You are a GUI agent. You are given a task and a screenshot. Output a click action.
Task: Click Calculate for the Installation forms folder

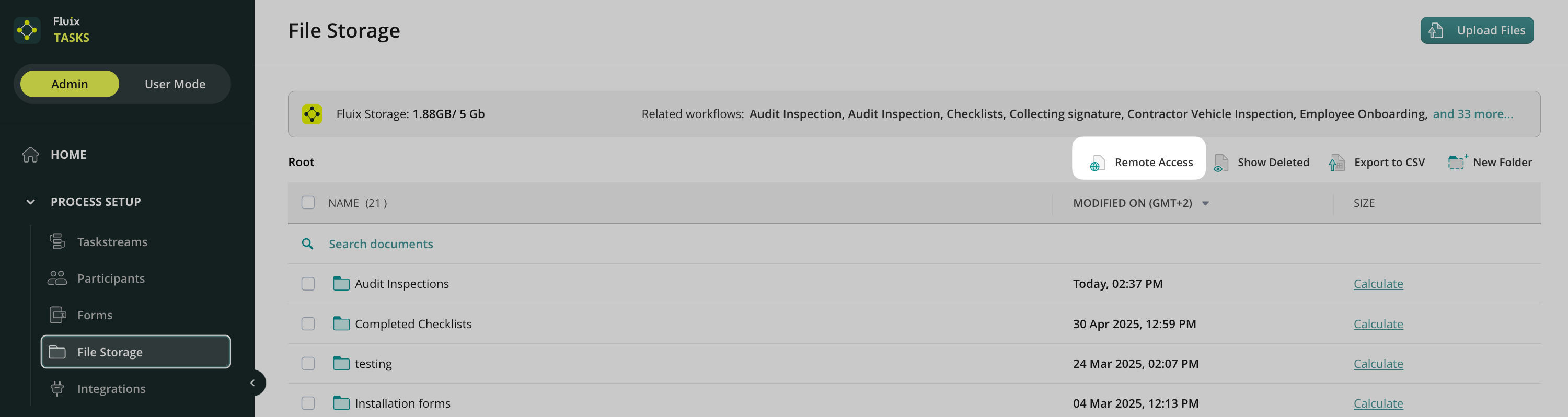(x=1378, y=403)
